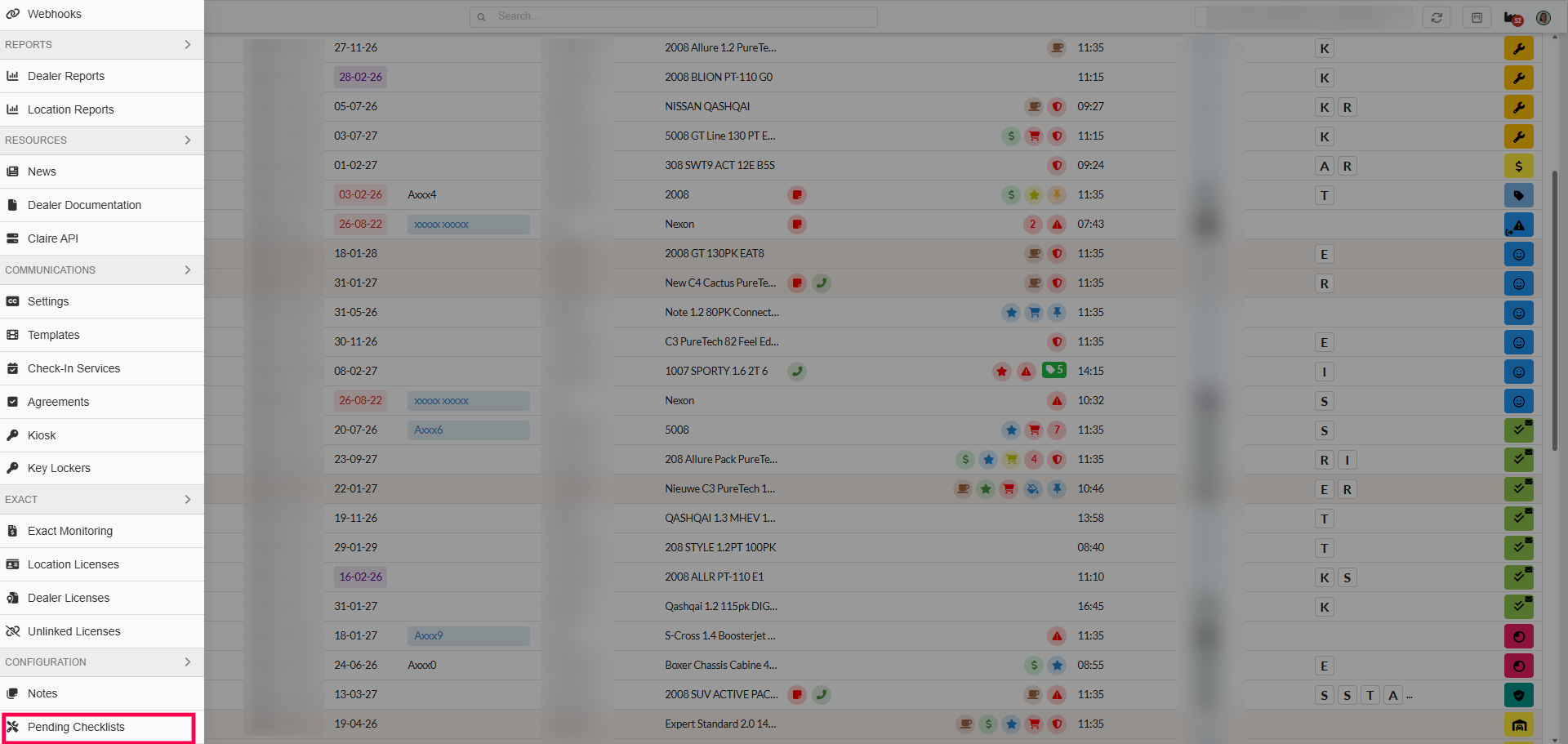Click the green phone icon on 1007 SPORTY row
1568x744 pixels.
coord(797,371)
